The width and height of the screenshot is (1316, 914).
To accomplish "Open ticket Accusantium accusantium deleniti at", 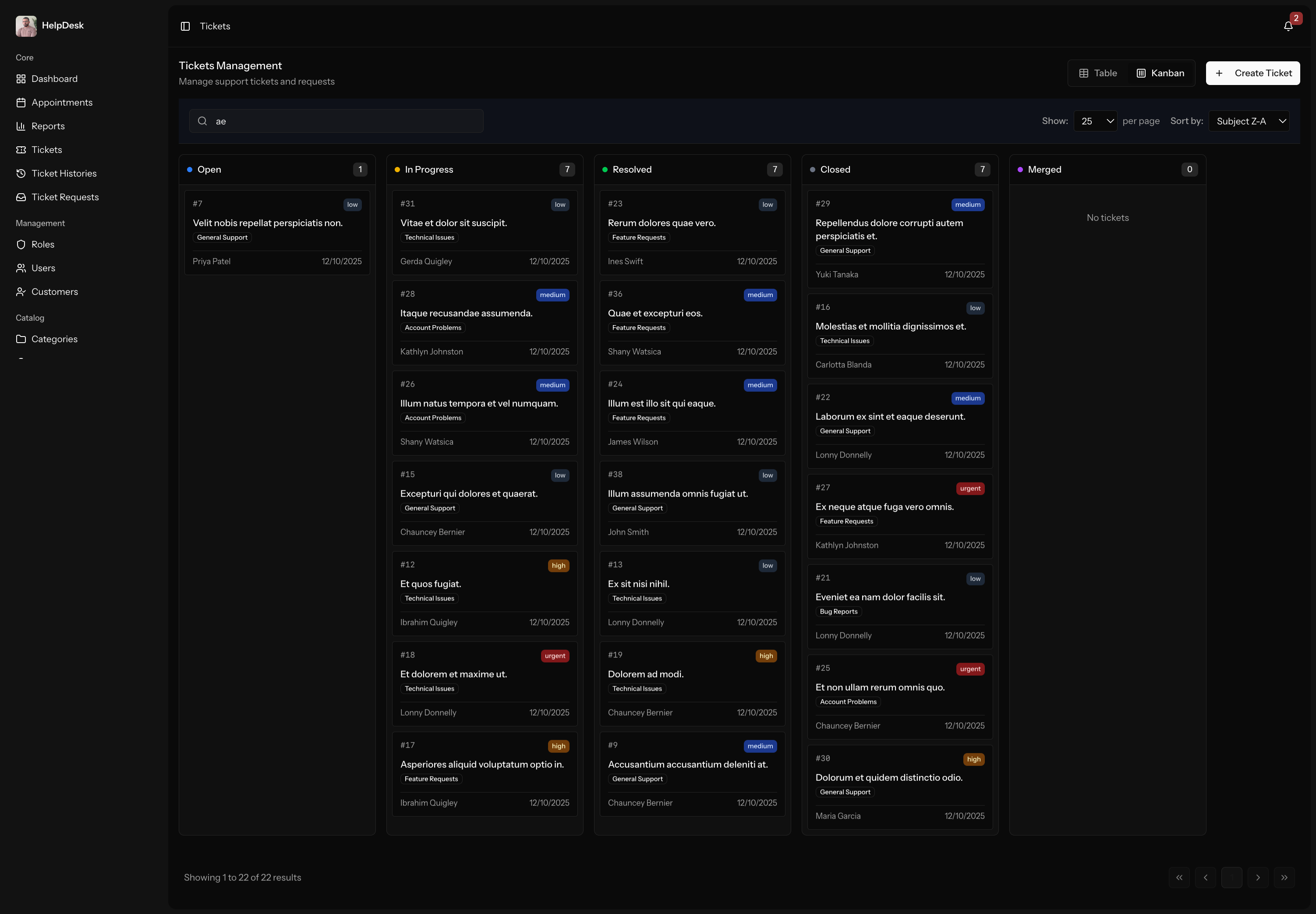I will click(x=693, y=774).
